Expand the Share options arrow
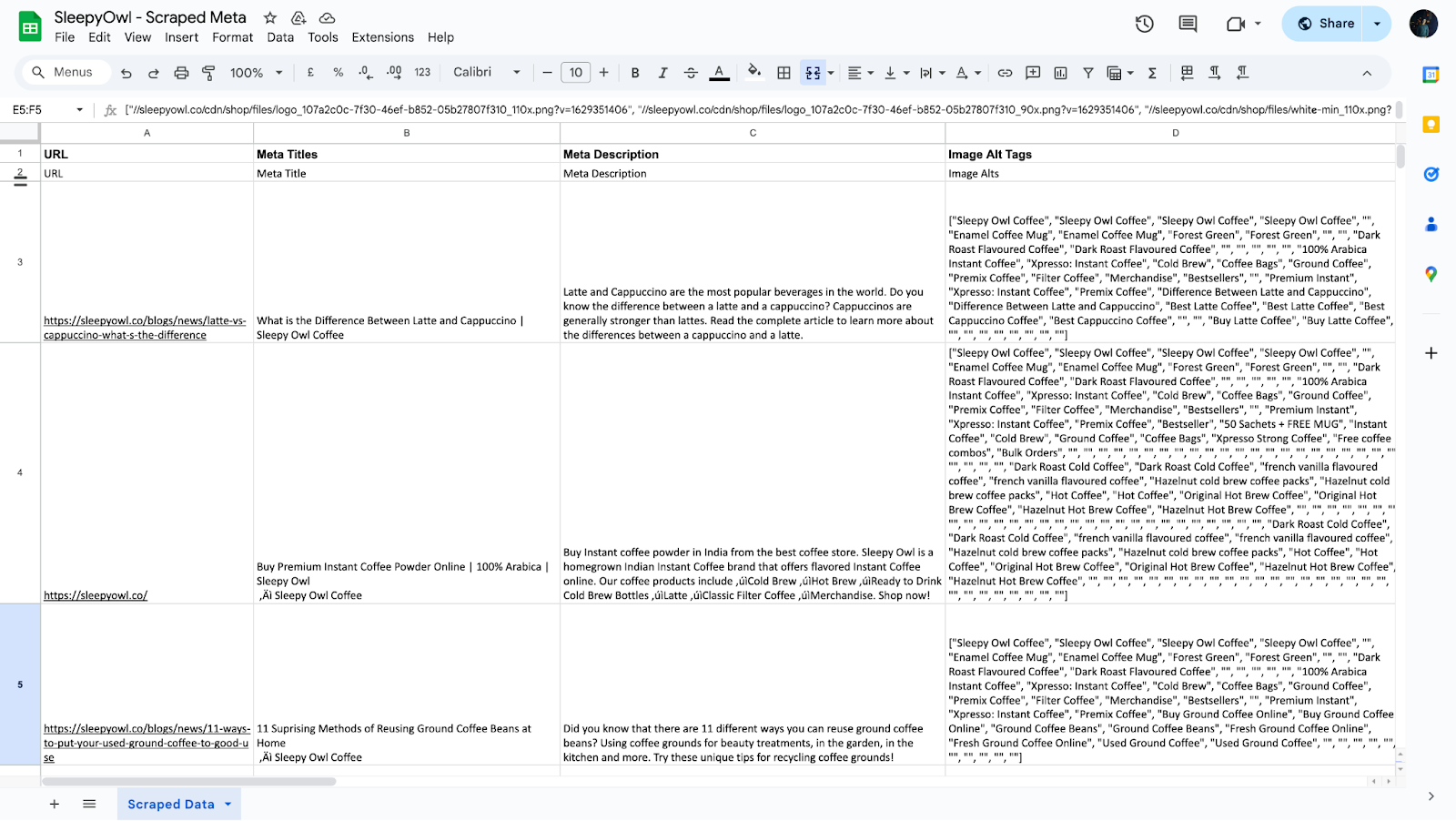This screenshot has width=1456, height=821. coord(1377,24)
